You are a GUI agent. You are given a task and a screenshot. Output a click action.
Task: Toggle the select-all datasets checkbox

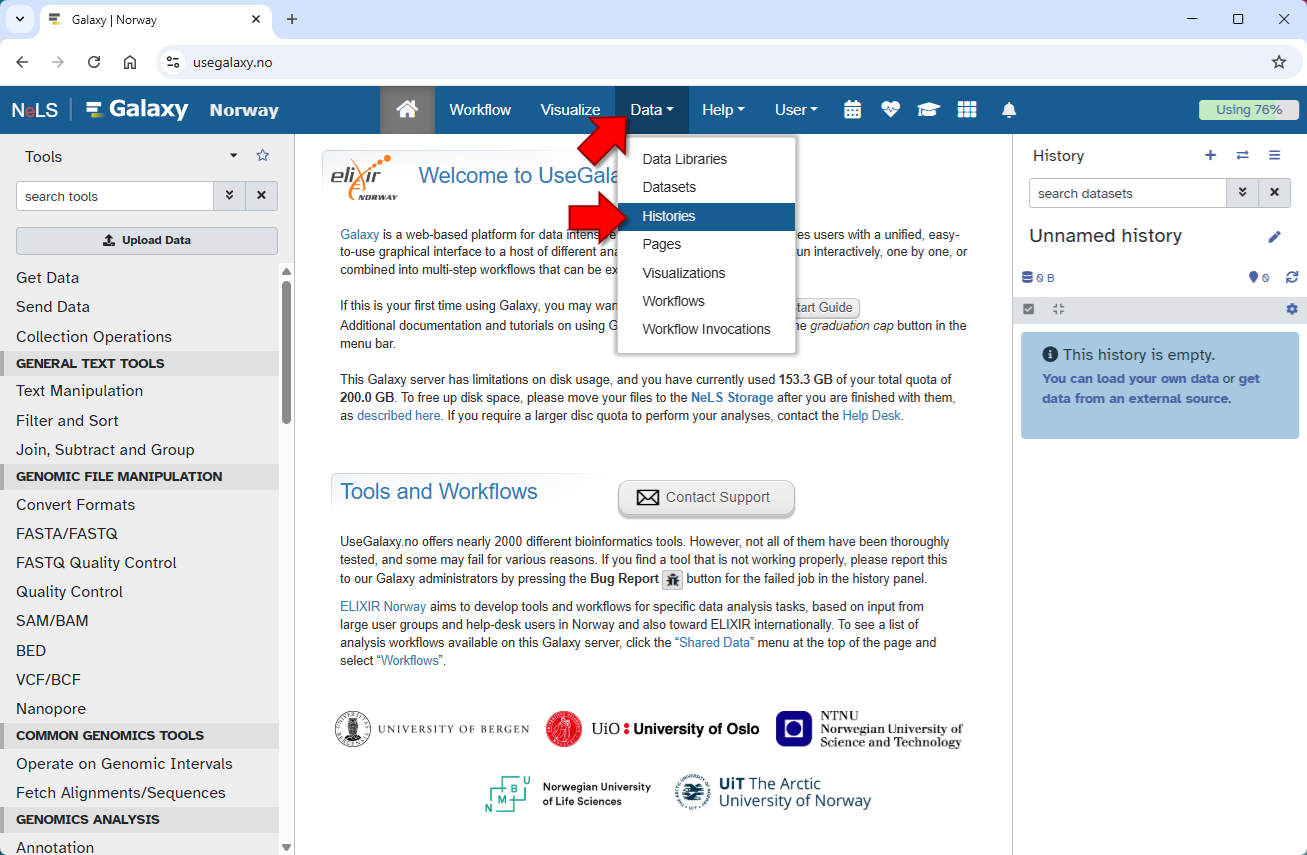click(1029, 310)
